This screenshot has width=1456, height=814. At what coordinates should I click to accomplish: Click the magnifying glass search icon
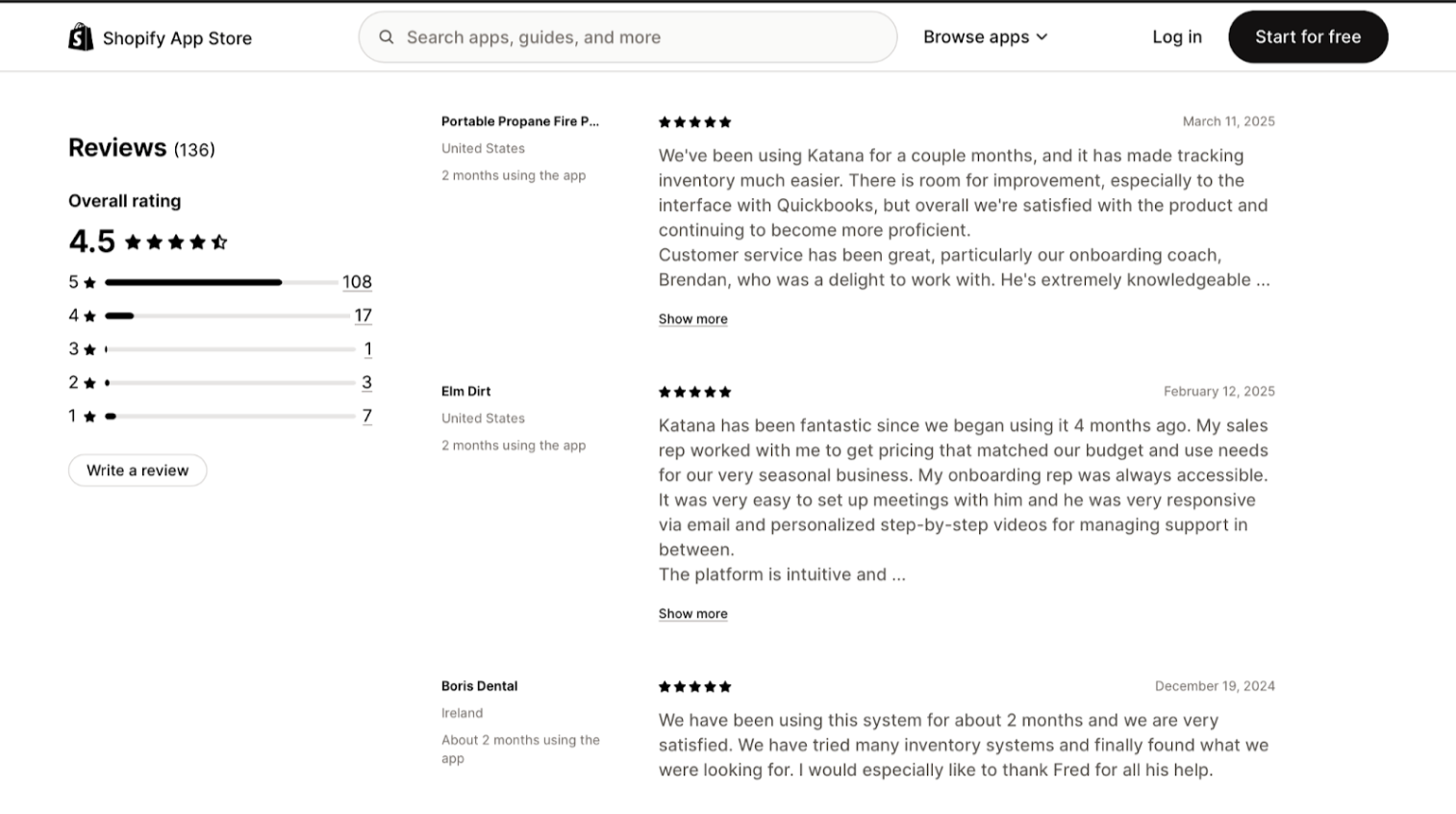tap(387, 38)
